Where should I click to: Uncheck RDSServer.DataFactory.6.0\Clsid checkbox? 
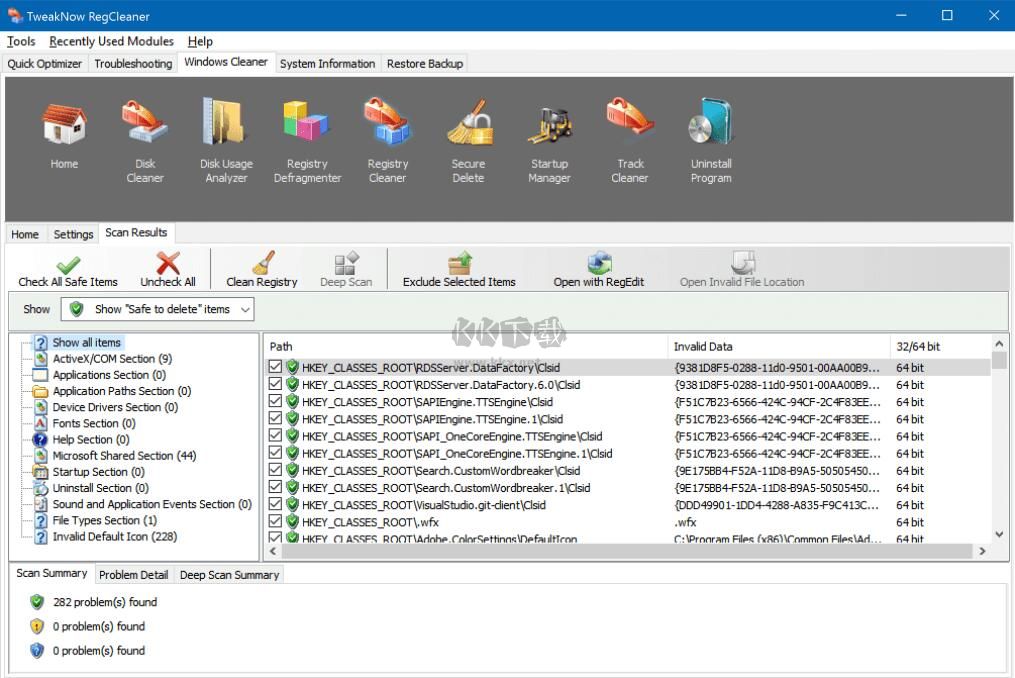275,384
